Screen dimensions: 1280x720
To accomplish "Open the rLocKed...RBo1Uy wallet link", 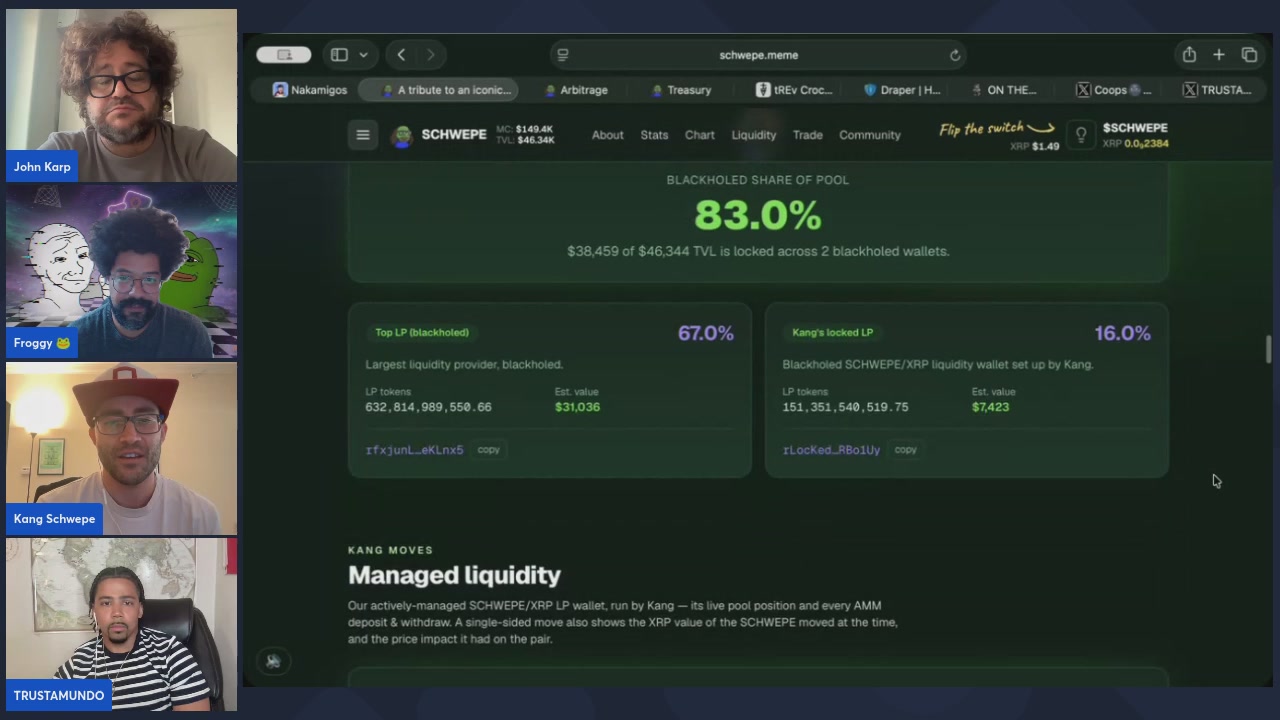I will tap(831, 450).
